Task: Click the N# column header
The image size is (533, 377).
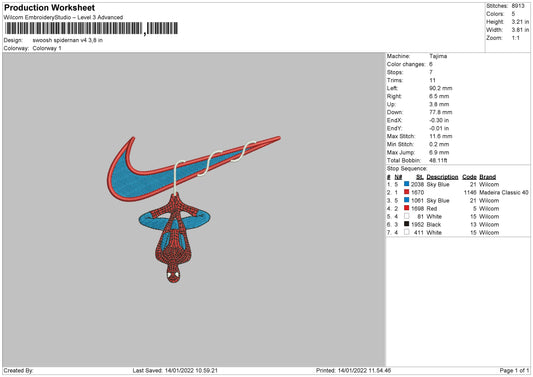Action: point(398,177)
